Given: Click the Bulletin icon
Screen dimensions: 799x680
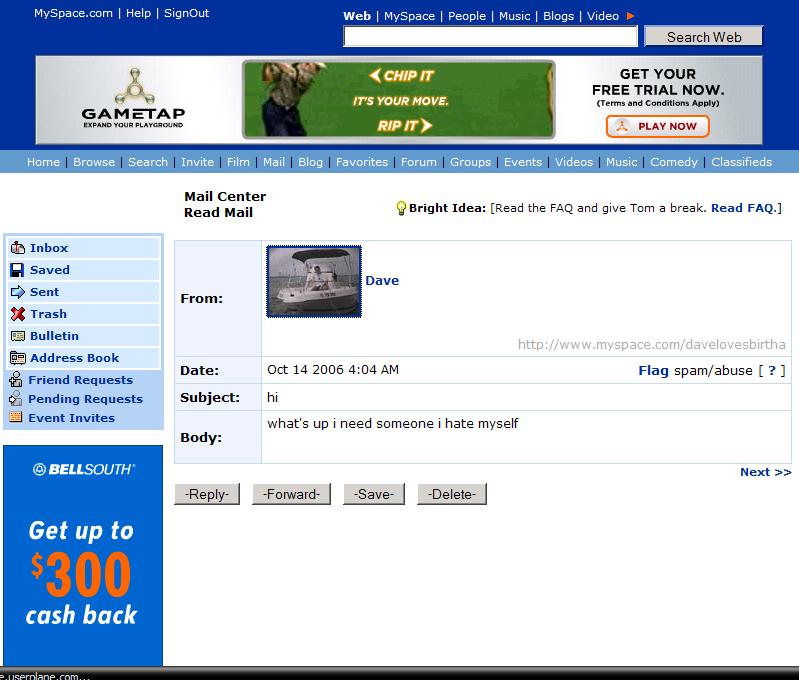Looking at the screenshot, I should coord(17,336).
